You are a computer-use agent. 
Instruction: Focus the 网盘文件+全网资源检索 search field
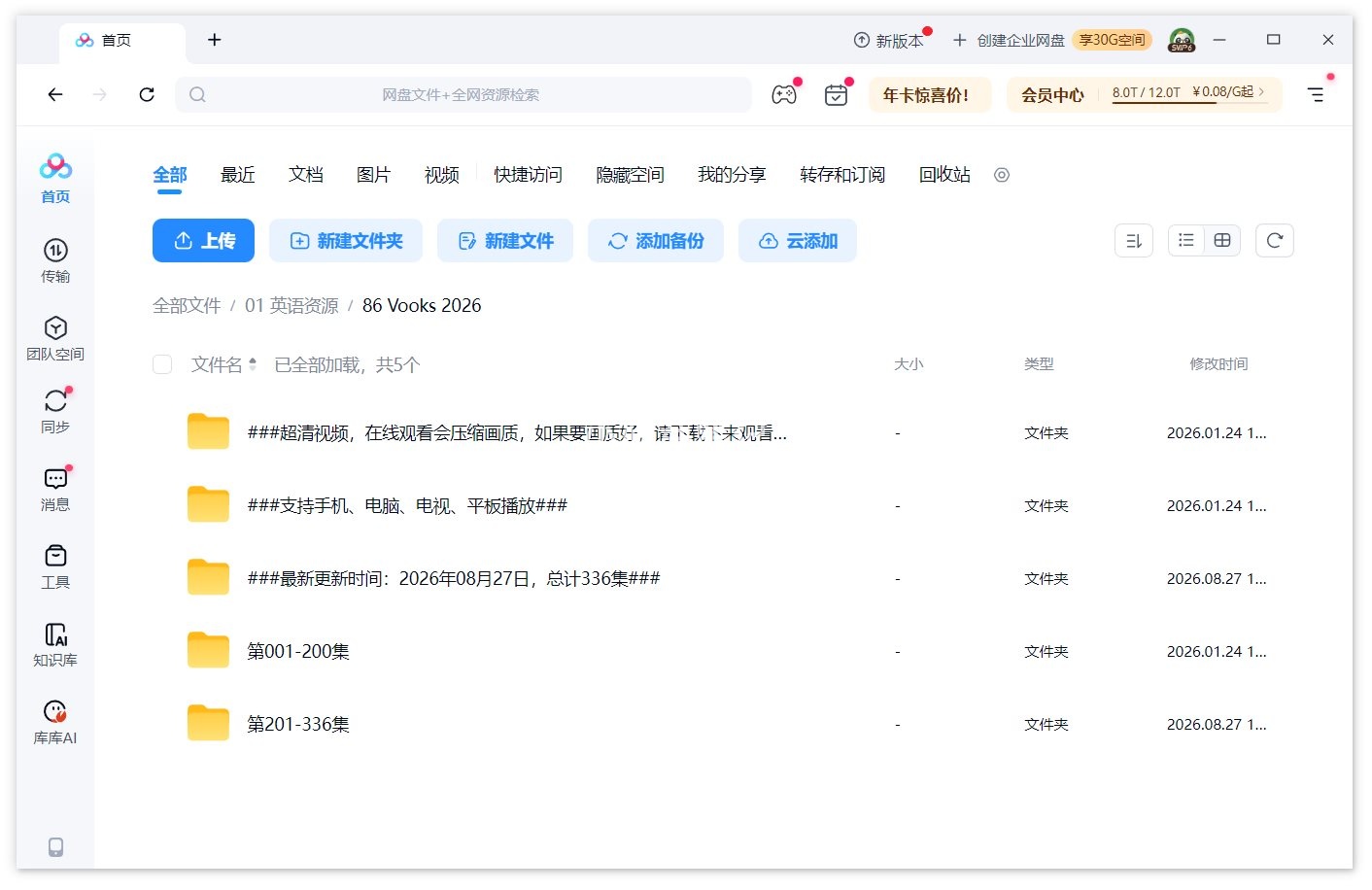pyautogui.click(x=463, y=94)
